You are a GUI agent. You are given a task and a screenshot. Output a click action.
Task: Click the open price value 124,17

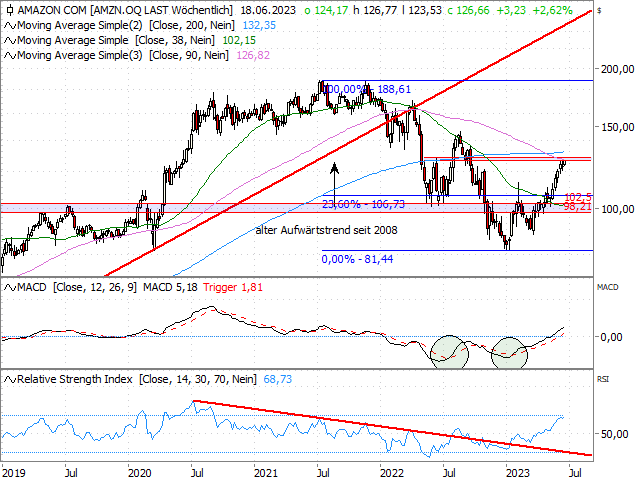pos(331,10)
